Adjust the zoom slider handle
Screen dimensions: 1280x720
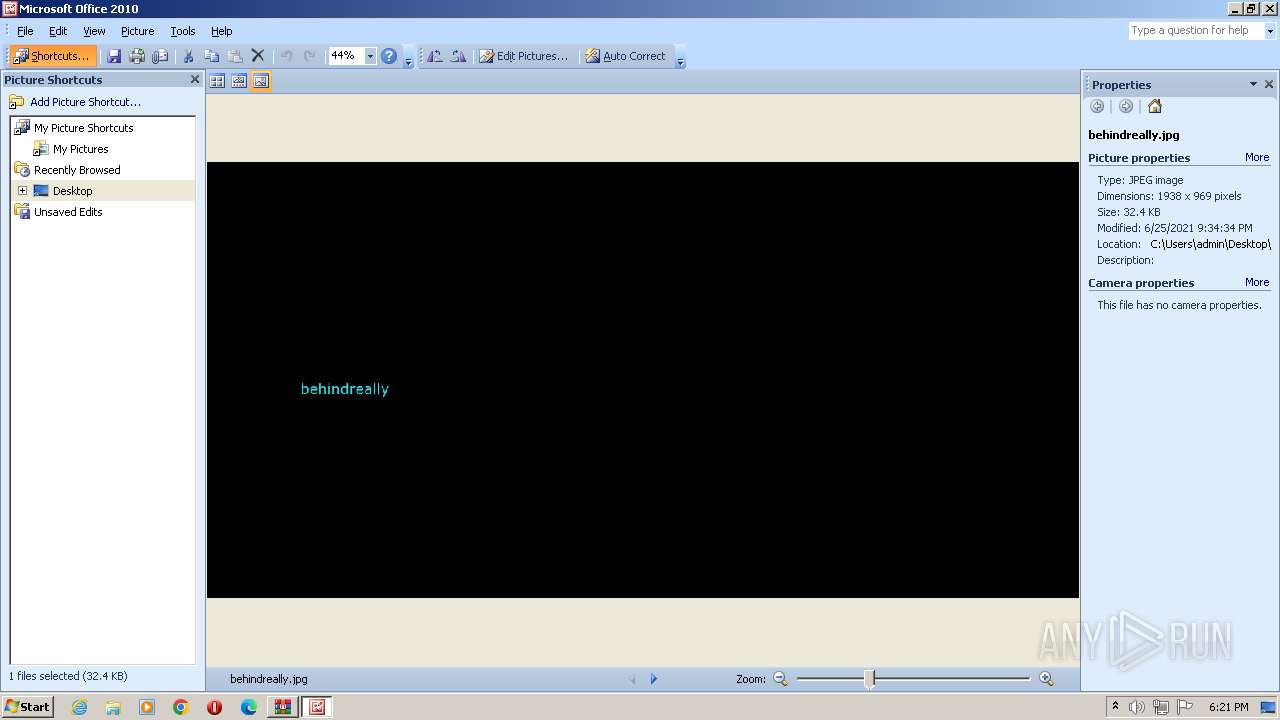[870, 679]
